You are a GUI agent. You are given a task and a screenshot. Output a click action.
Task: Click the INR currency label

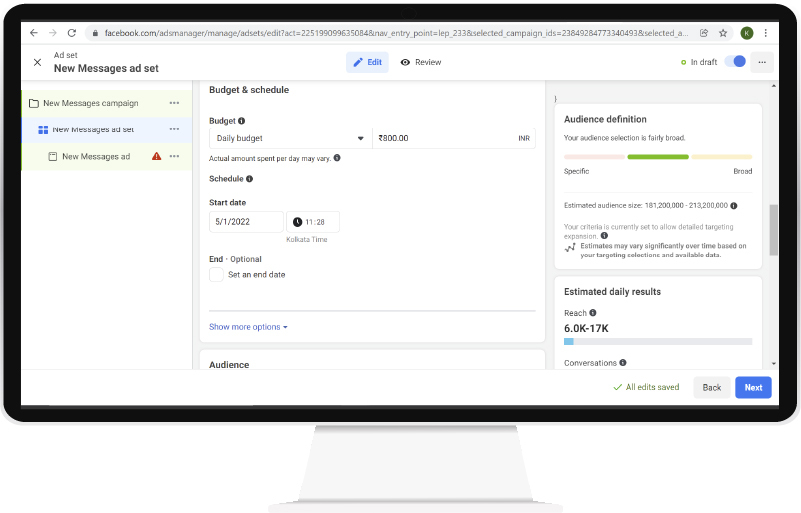click(524, 138)
